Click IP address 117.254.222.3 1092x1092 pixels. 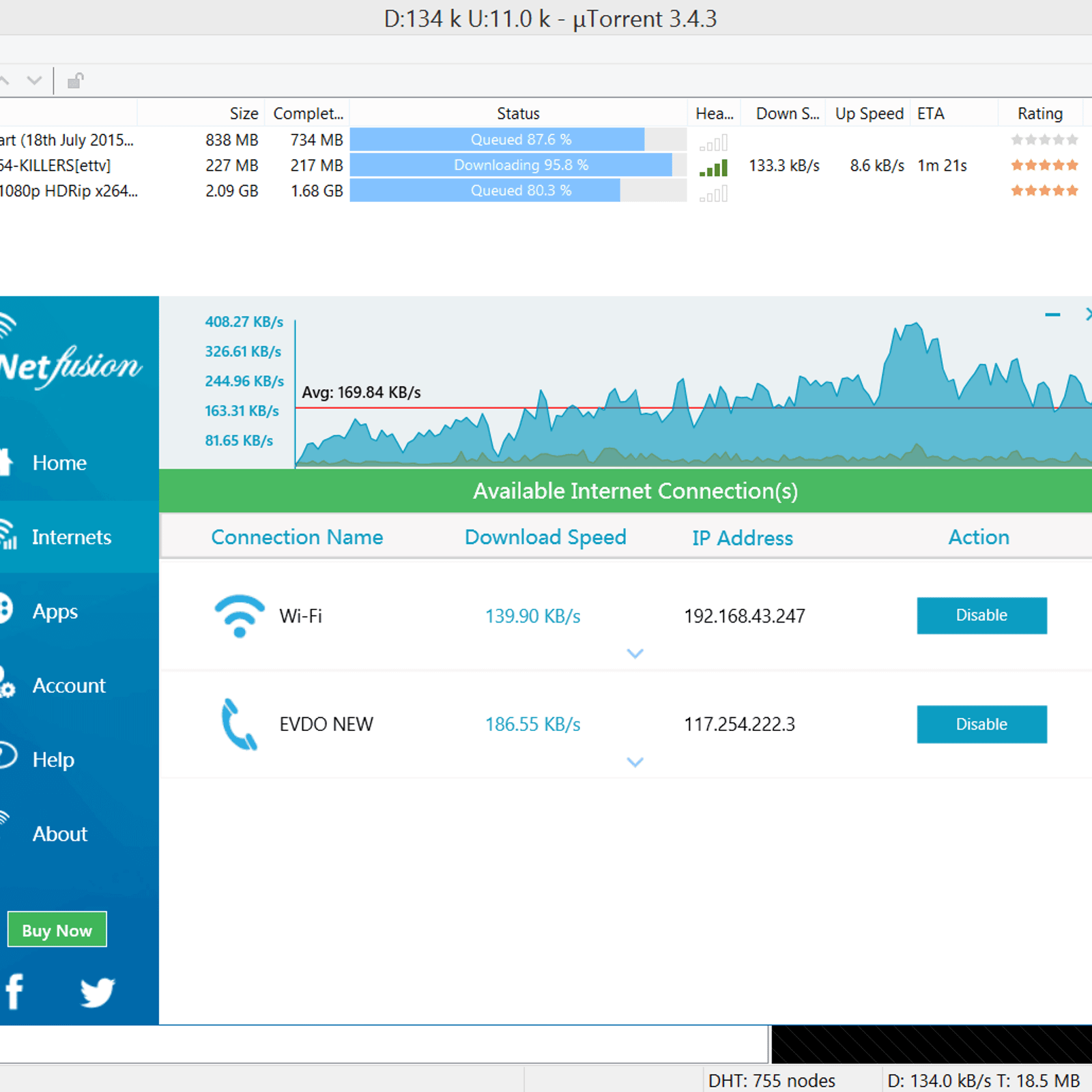pos(740,724)
